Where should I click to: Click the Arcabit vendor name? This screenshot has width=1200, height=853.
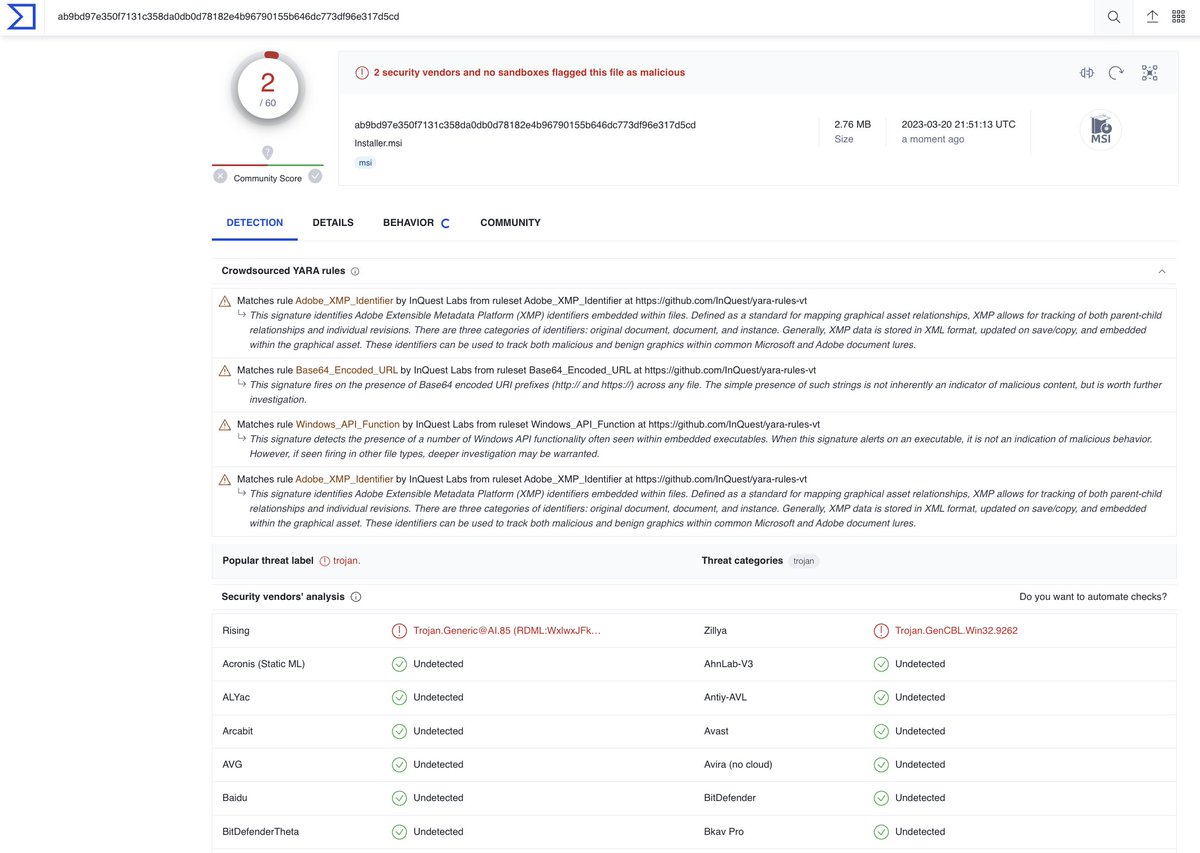click(238, 731)
